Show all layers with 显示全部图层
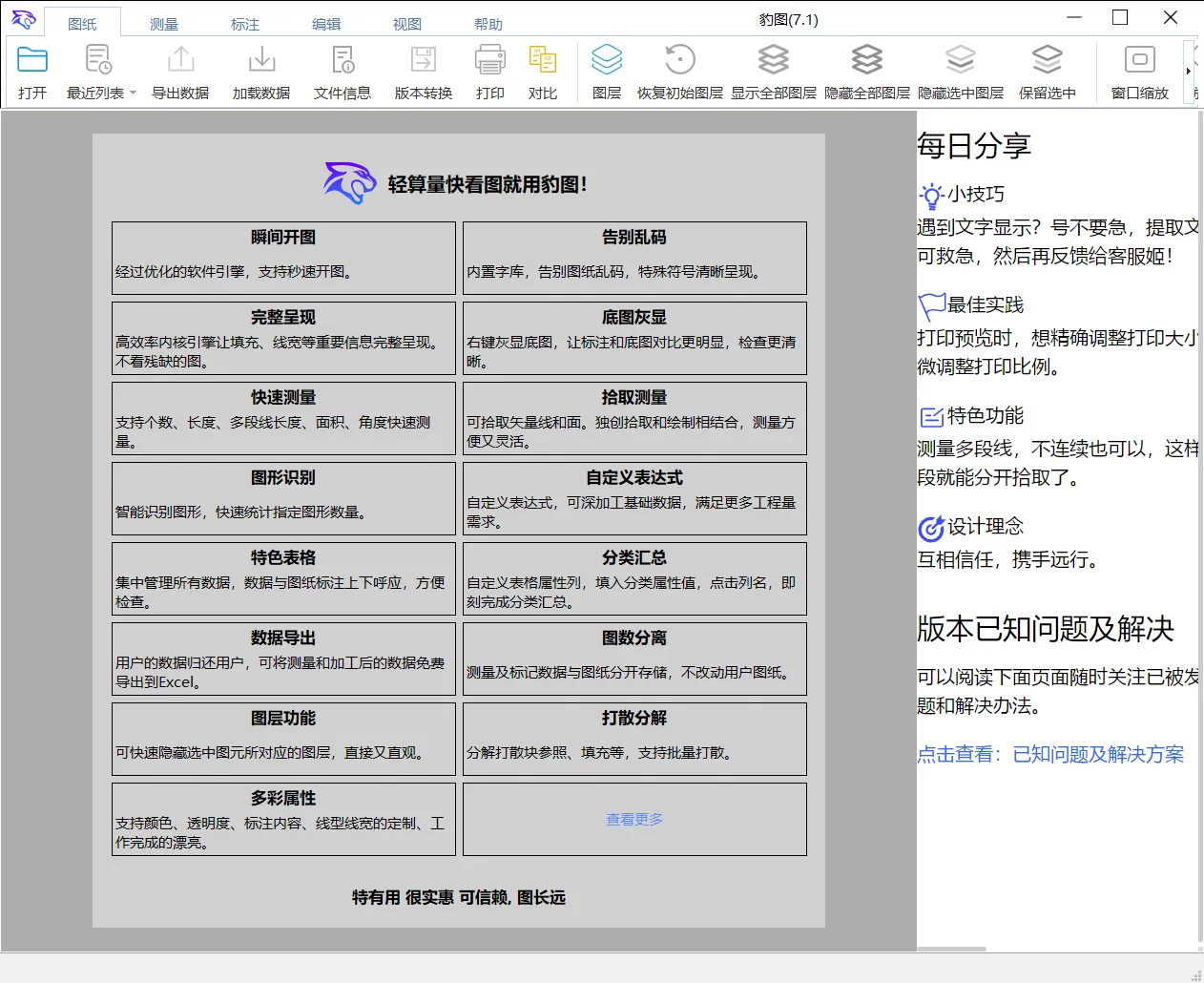The width and height of the screenshot is (1204, 983). [x=774, y=61]
